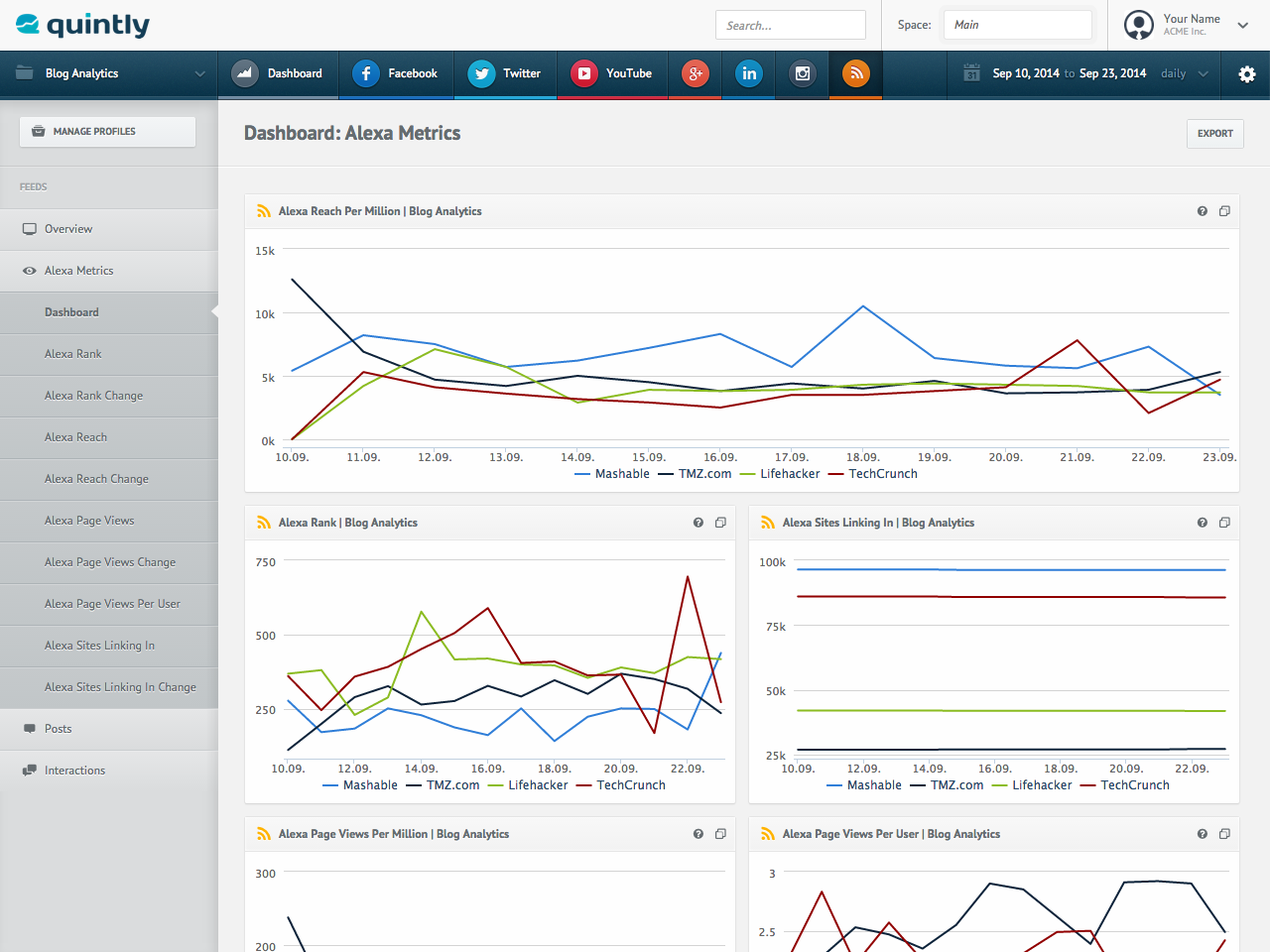Viewport: 1270px width, 952px height.
Task: Open the Sep 10 – Sep 23, 2014 date range
Action: (x=1070, y=73)
